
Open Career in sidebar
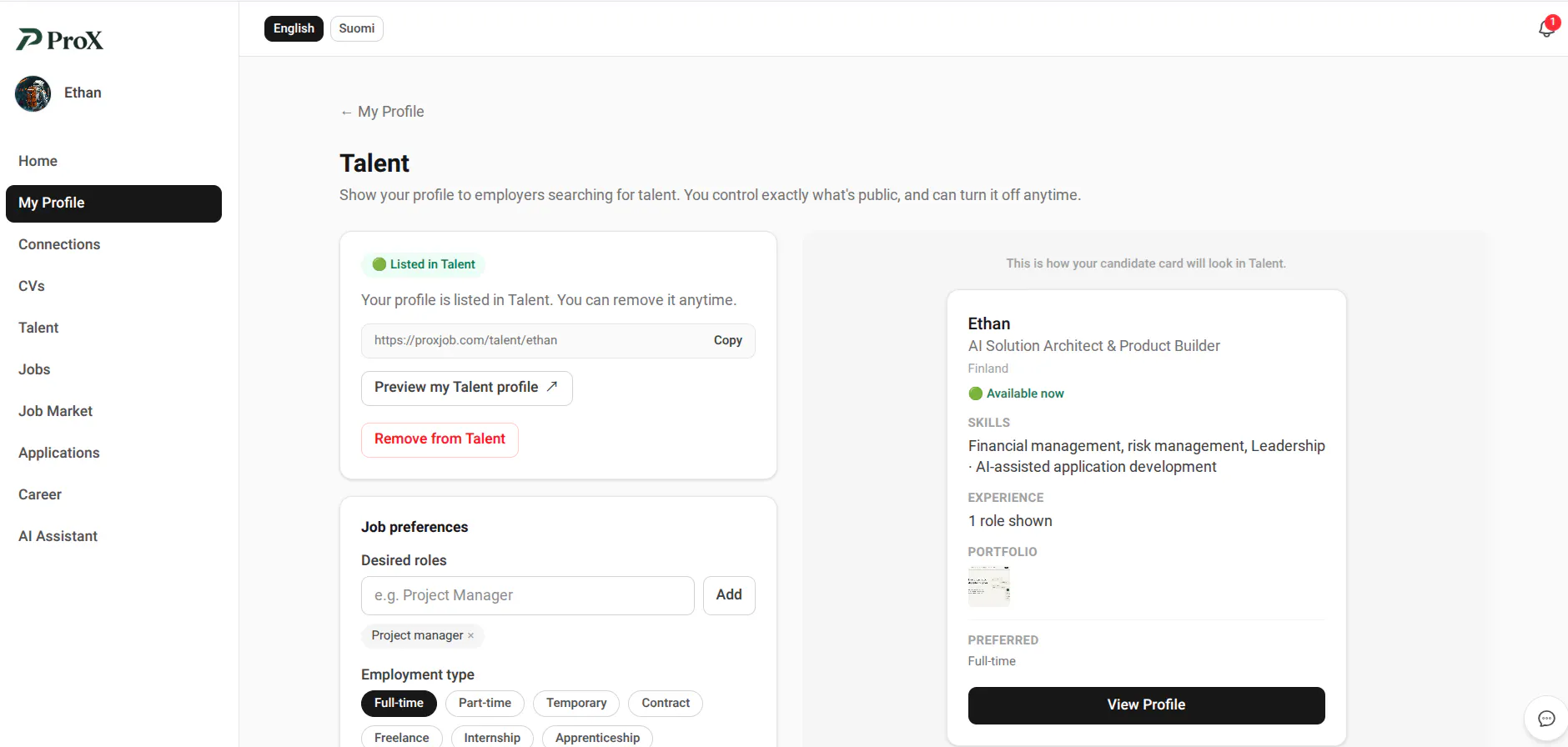113,494
